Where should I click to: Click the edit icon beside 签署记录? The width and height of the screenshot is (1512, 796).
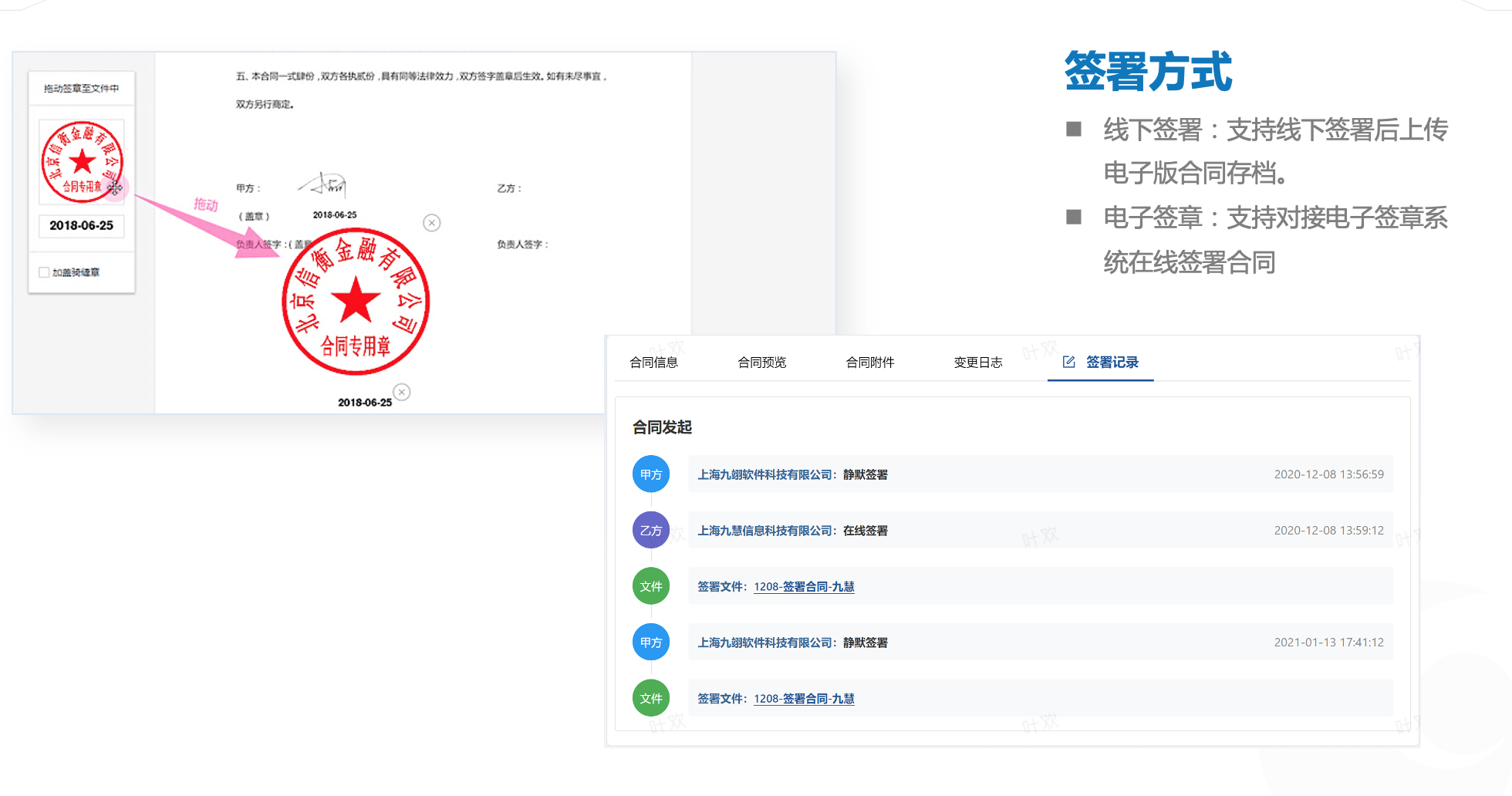tap(1068, 362)
